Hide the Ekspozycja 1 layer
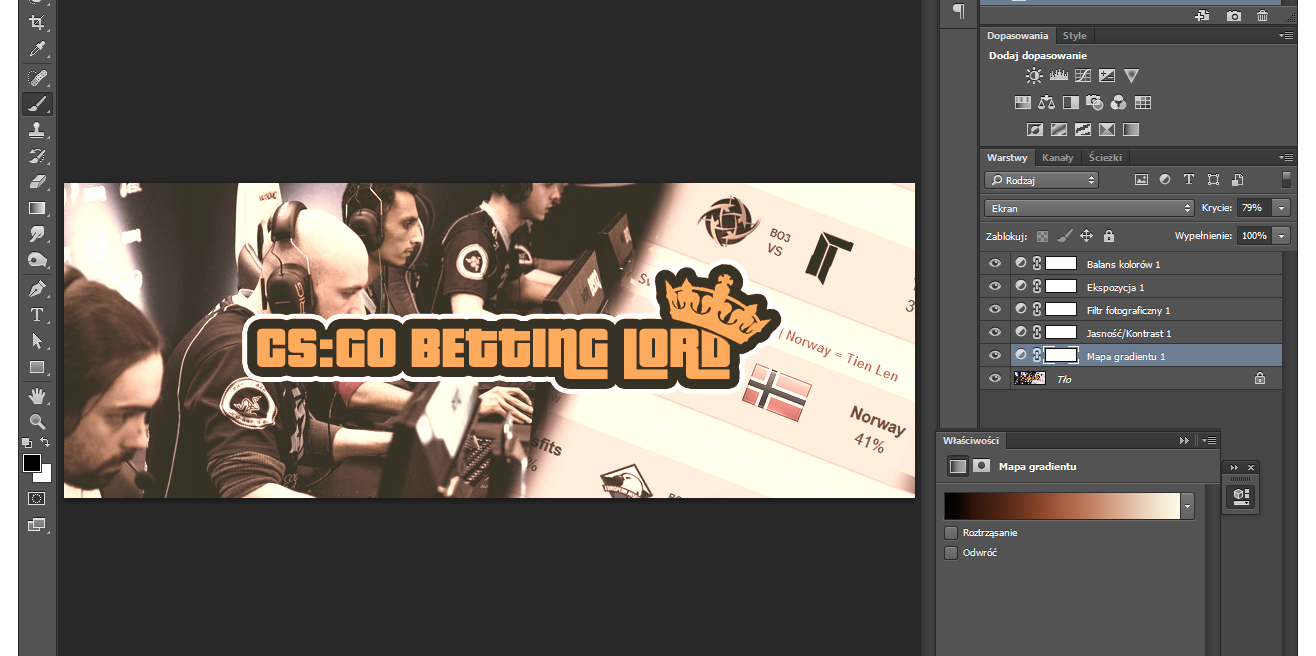 (994, 286)
